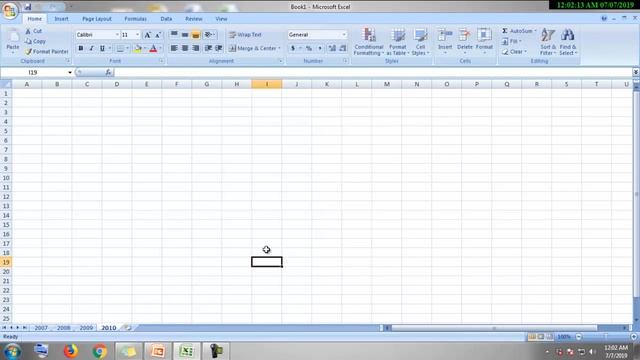The width and height of the screenshot is (640, 360).
Task: Switch to the Page Layout tab
Action: (x=97, y=19)
